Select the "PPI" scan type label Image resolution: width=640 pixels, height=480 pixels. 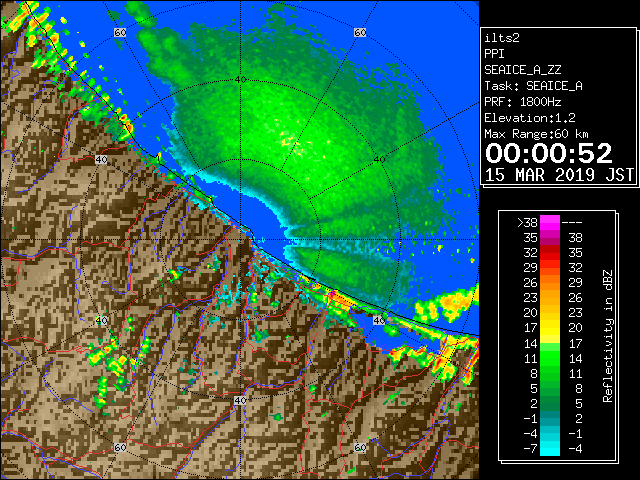coord(494,54)
